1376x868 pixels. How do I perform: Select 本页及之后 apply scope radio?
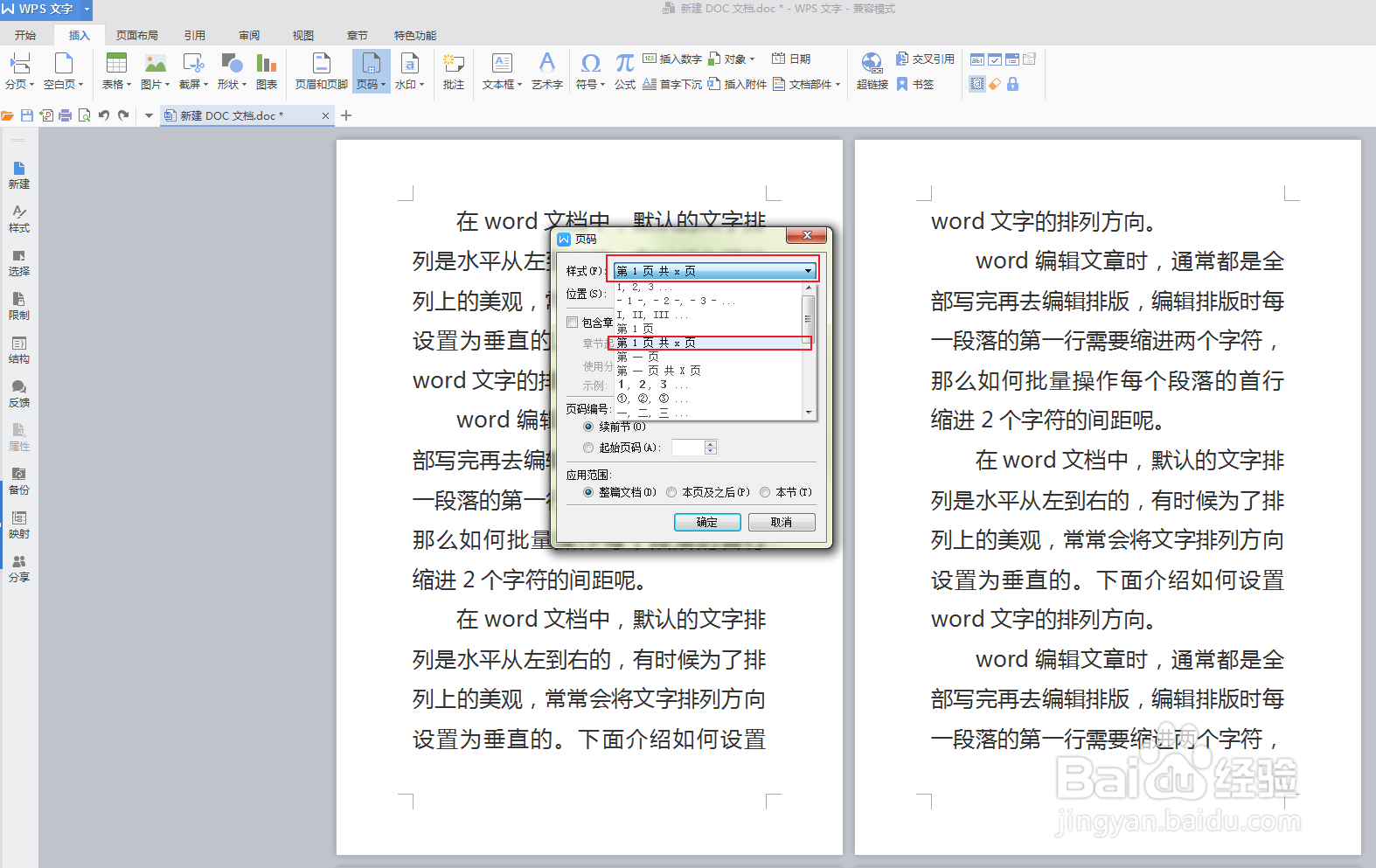[x=671, y=492]
